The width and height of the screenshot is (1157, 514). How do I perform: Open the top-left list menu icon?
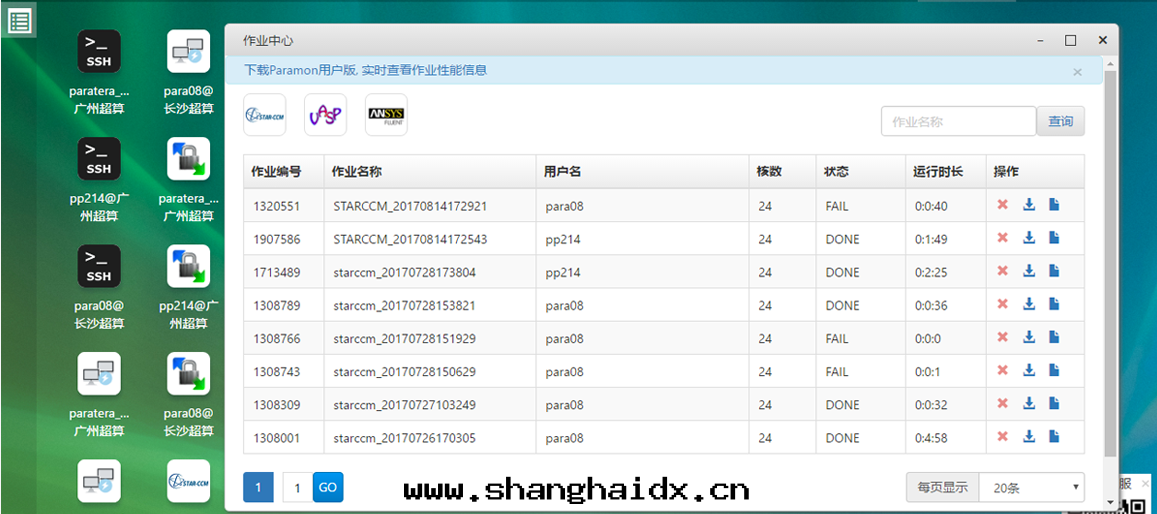pos(19,20)
